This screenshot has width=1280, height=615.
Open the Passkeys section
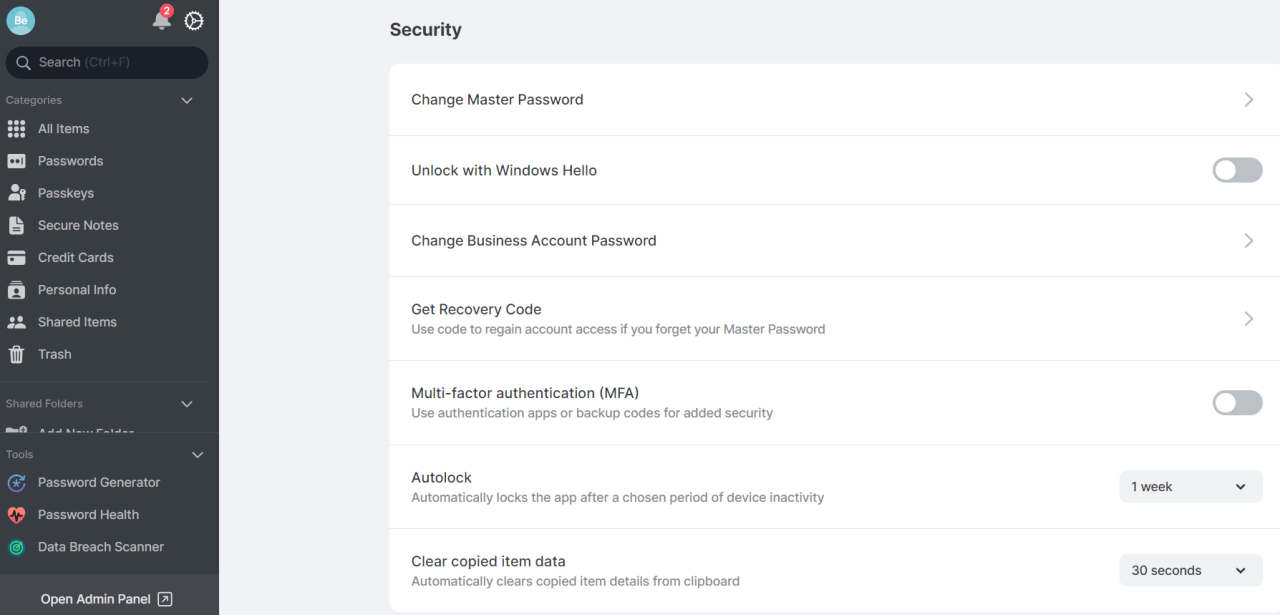(64, 192)
